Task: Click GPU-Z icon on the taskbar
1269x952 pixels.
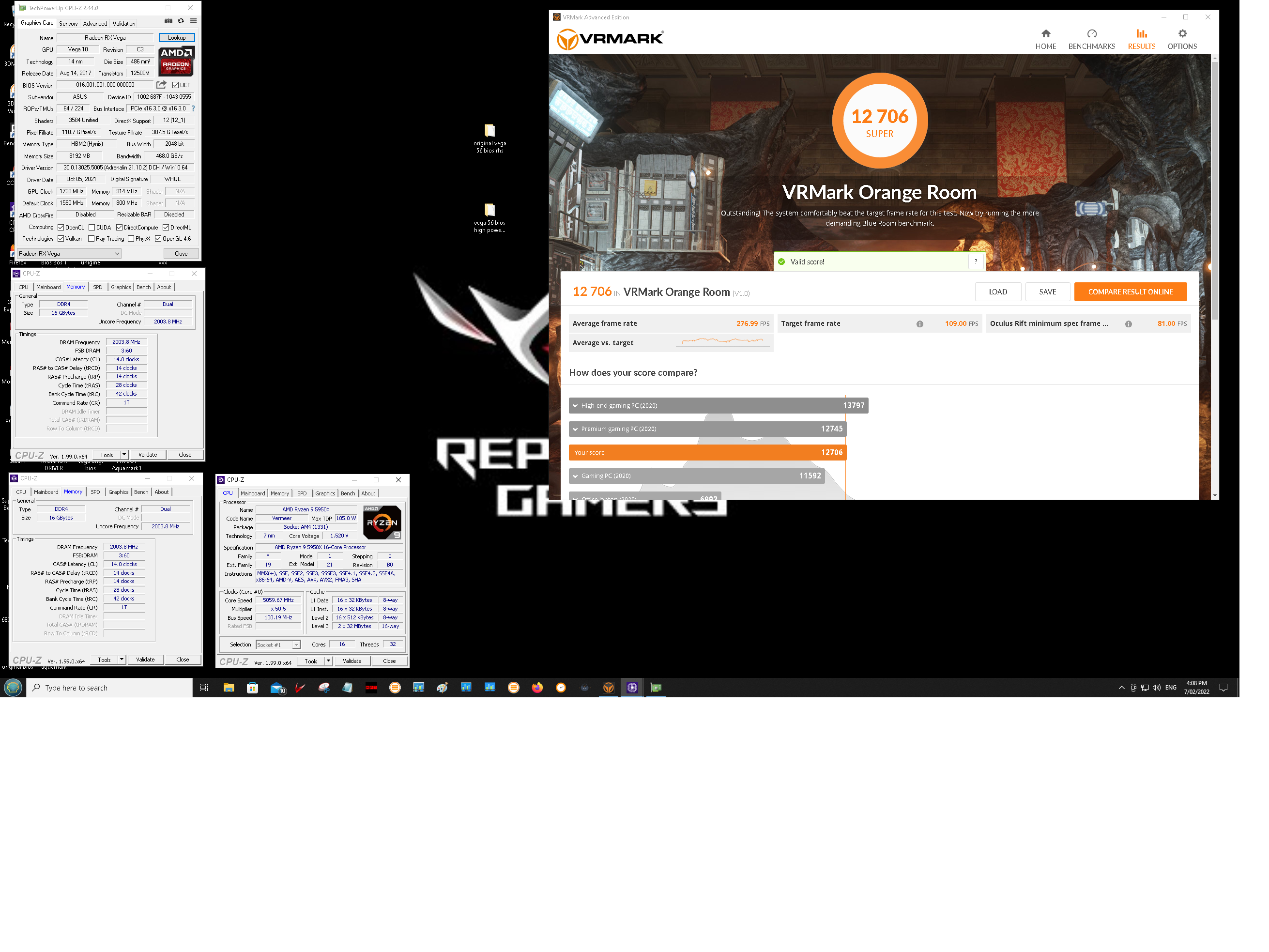Action: (656, 688)
